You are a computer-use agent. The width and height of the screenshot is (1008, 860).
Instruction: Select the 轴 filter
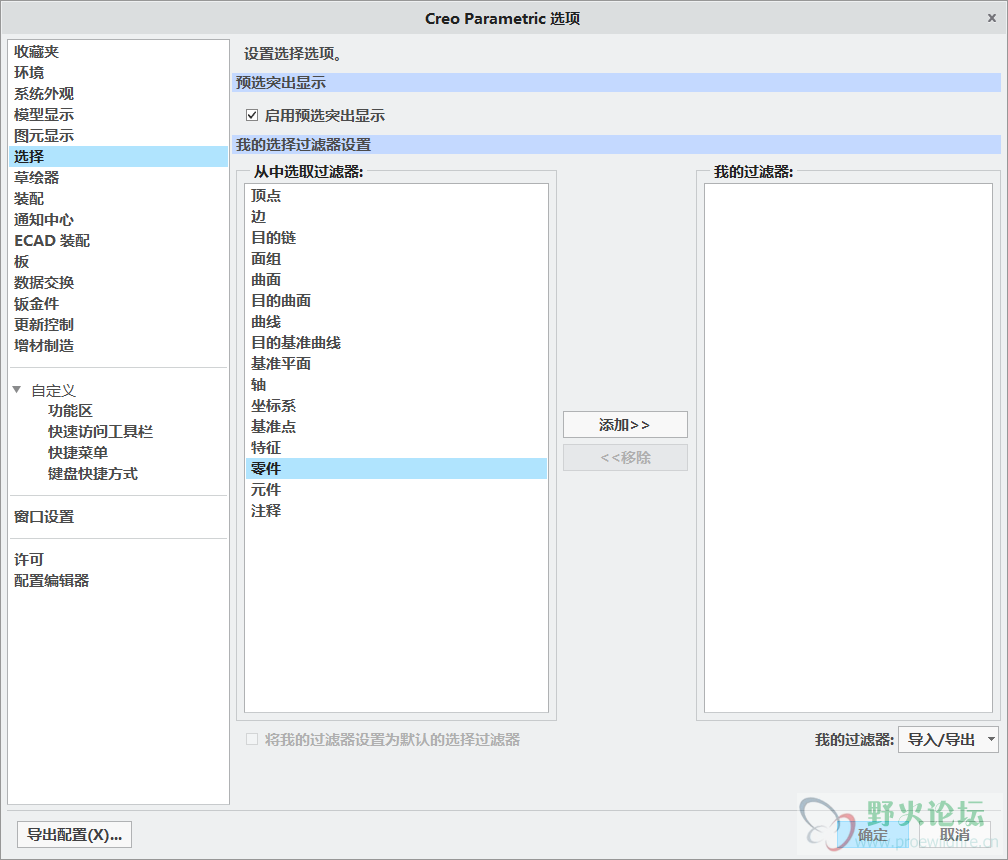pos(396,384)
